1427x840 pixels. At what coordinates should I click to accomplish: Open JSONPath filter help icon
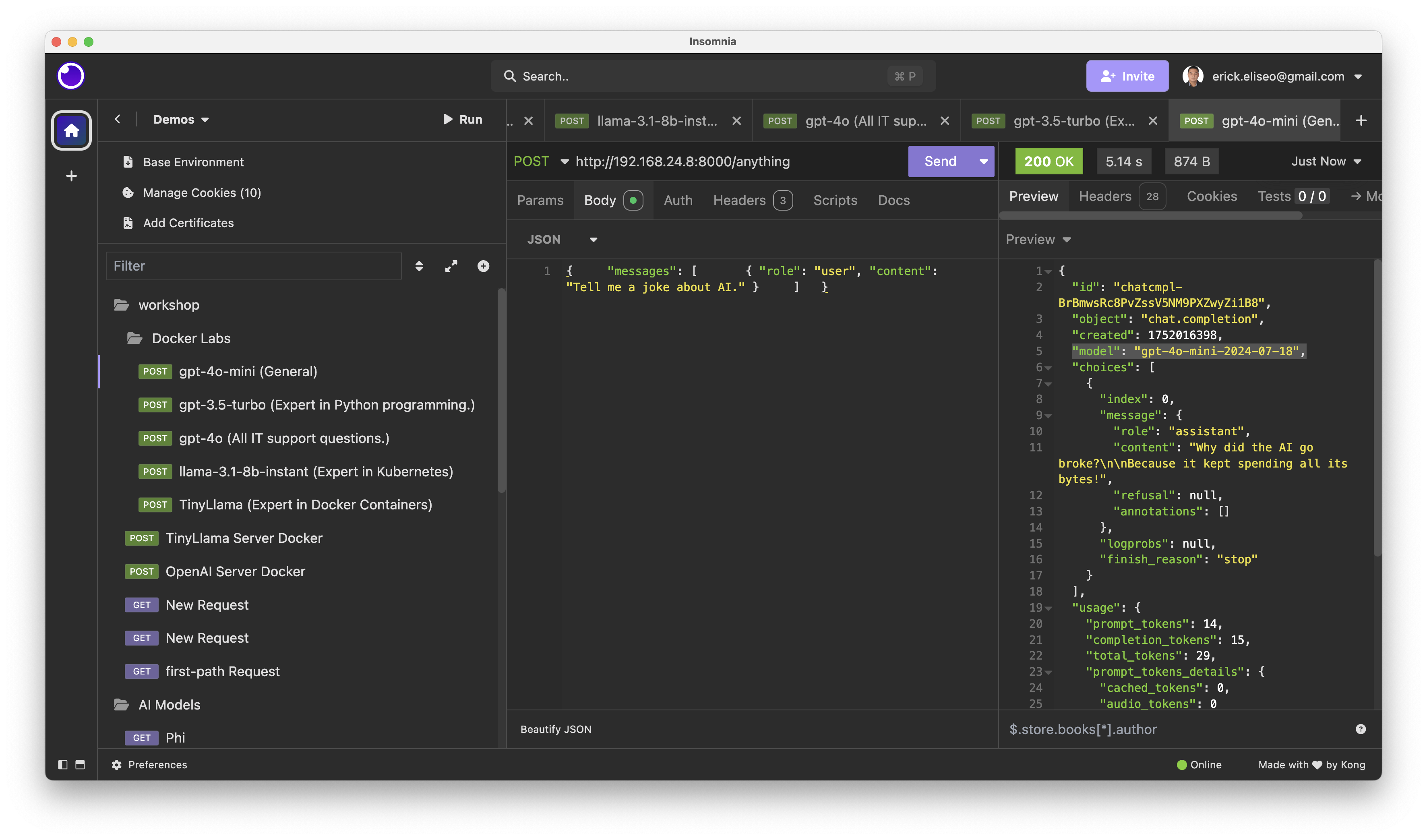(x=1361, y=730)
